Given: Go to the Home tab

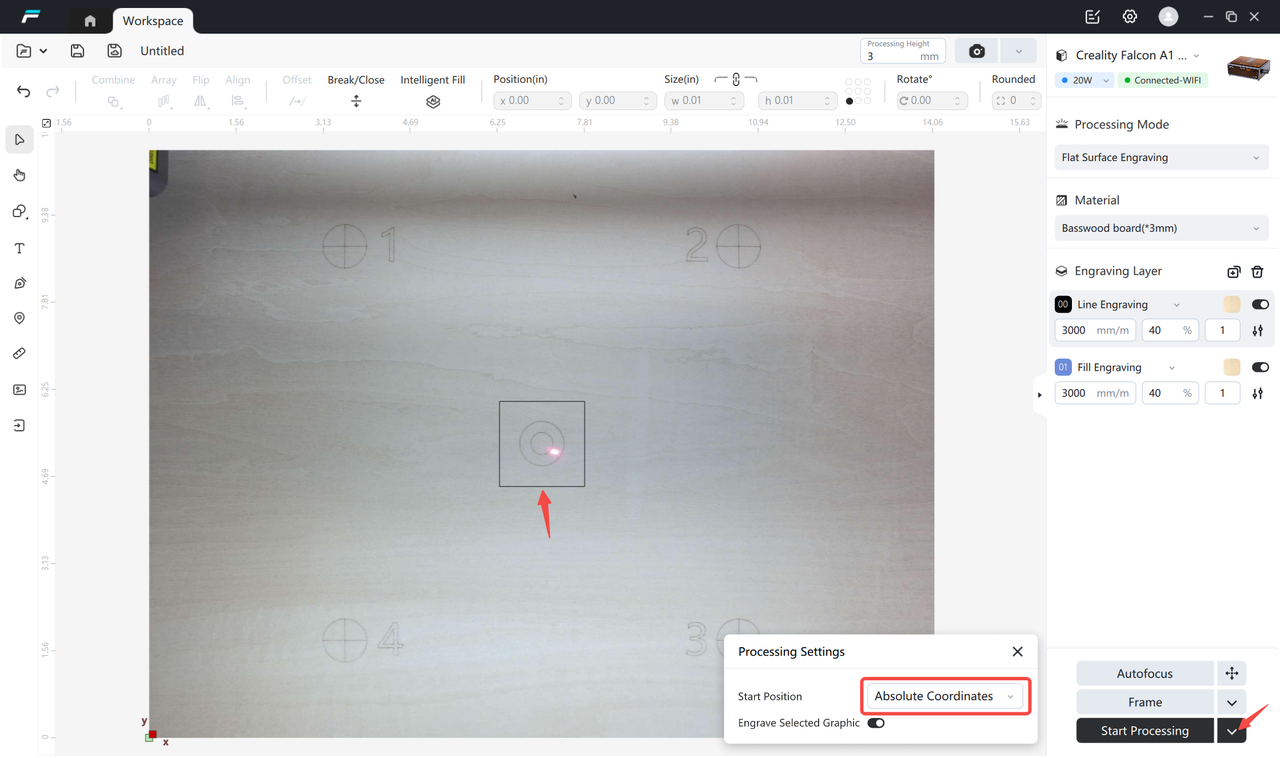Looking at the screenshot, I should click(x=90, y=20).
